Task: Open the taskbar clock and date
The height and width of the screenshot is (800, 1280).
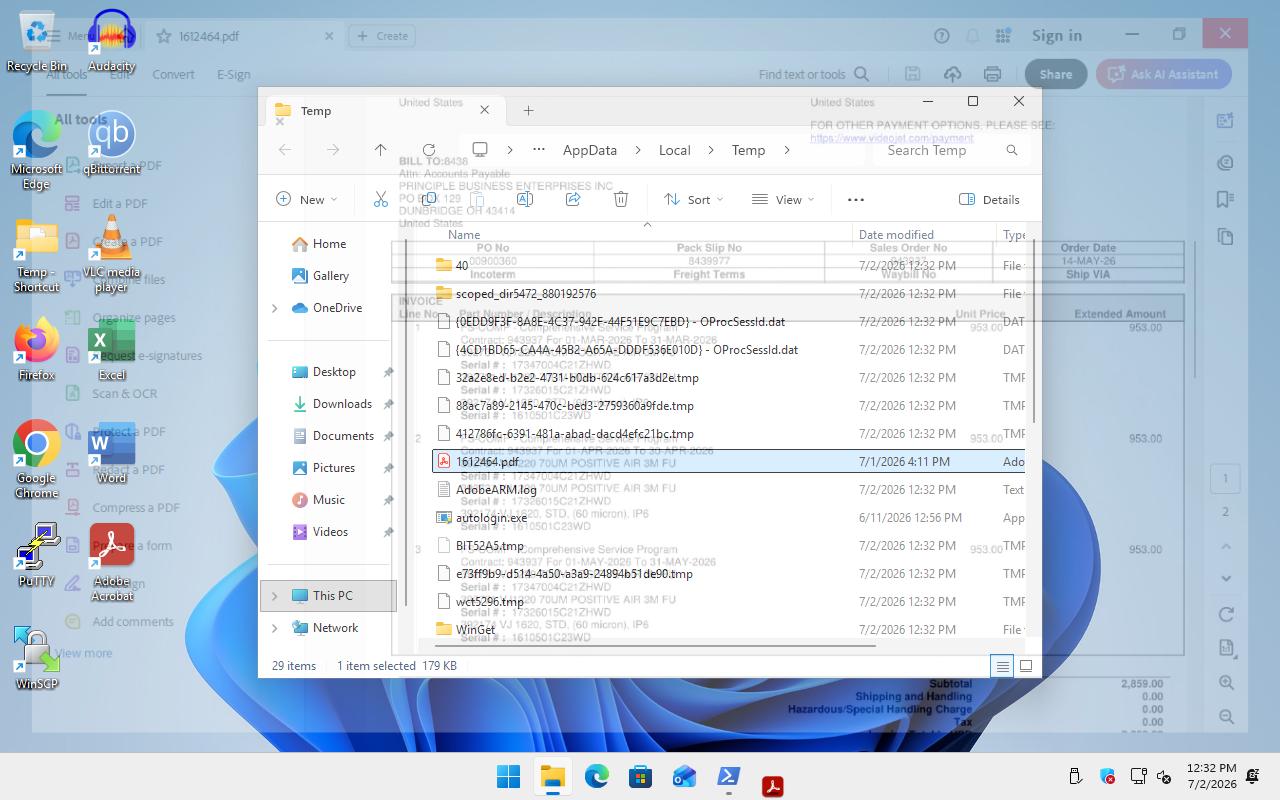Action: click(1212, 777)
